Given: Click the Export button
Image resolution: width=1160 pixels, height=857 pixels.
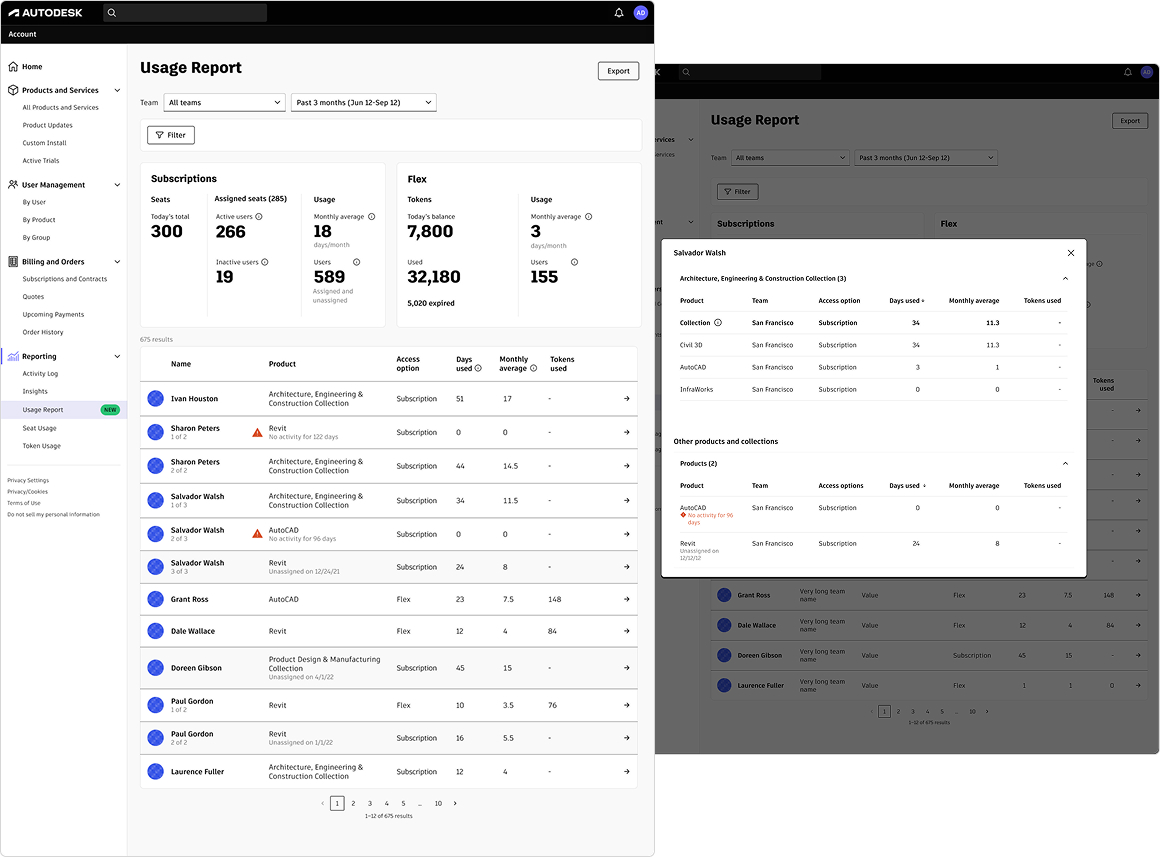Looking at the screenshot, I should click(618, 71).
